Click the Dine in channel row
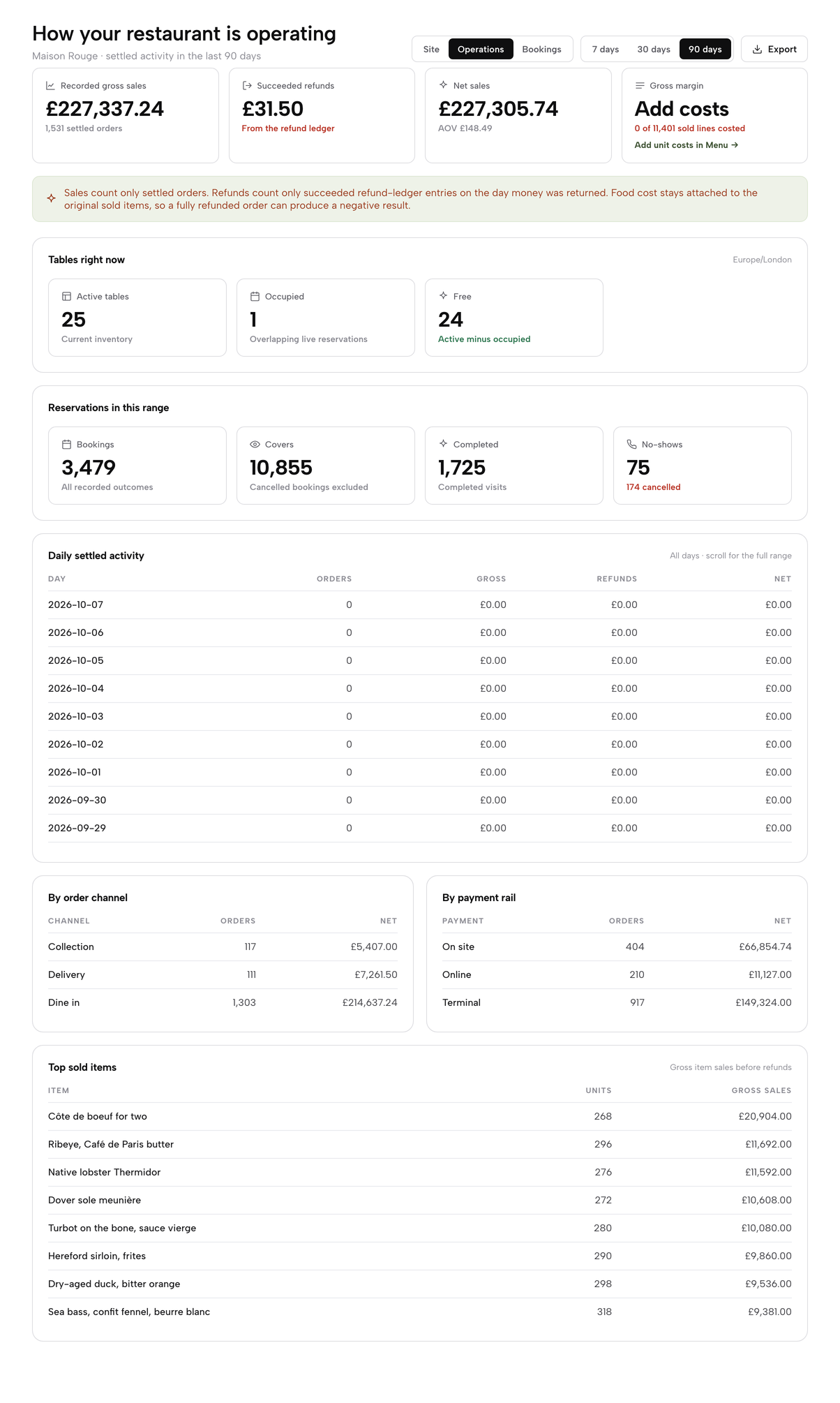 [x=223, y=1003]
